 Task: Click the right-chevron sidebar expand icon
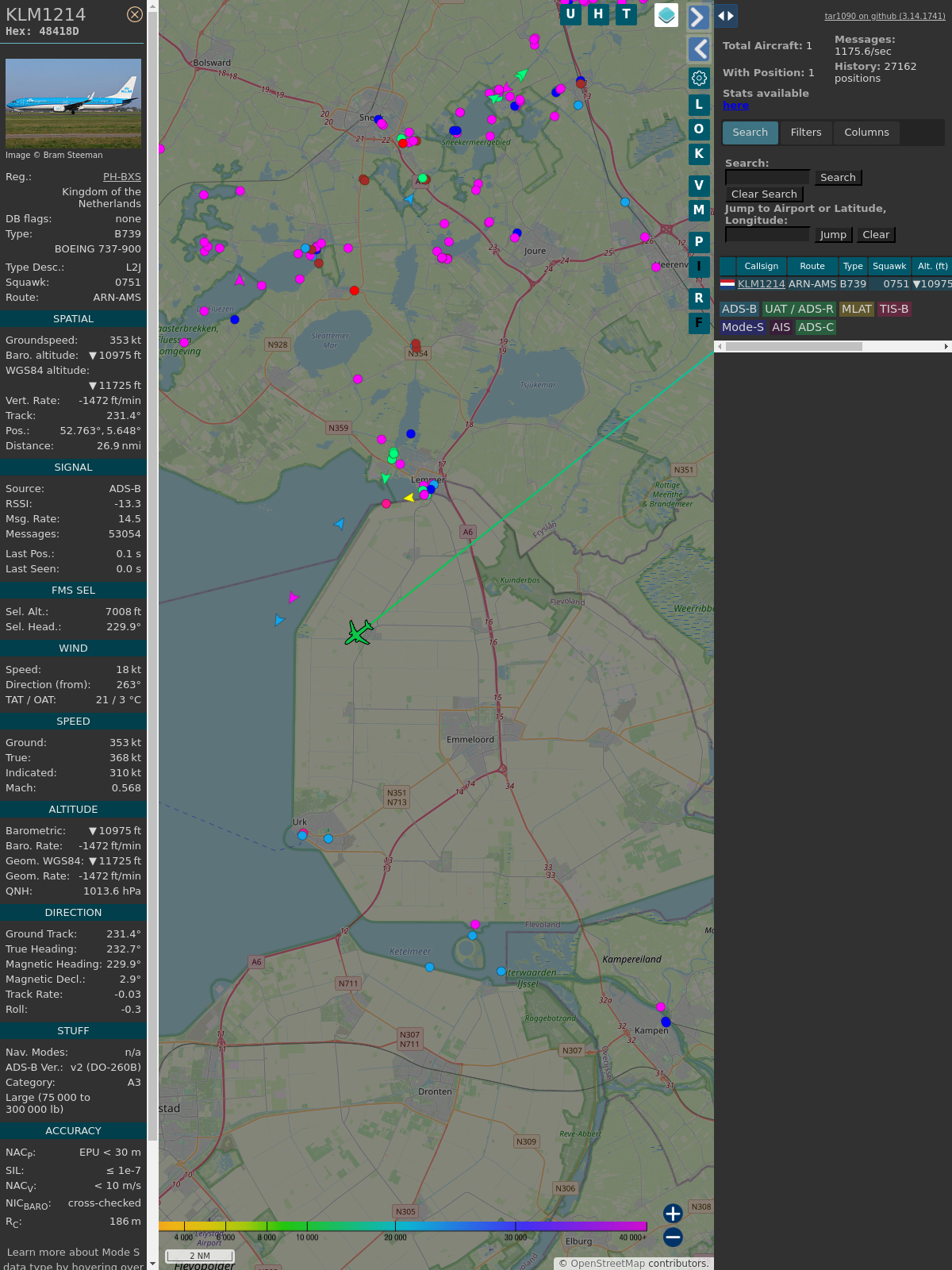(x=698, y=17)
